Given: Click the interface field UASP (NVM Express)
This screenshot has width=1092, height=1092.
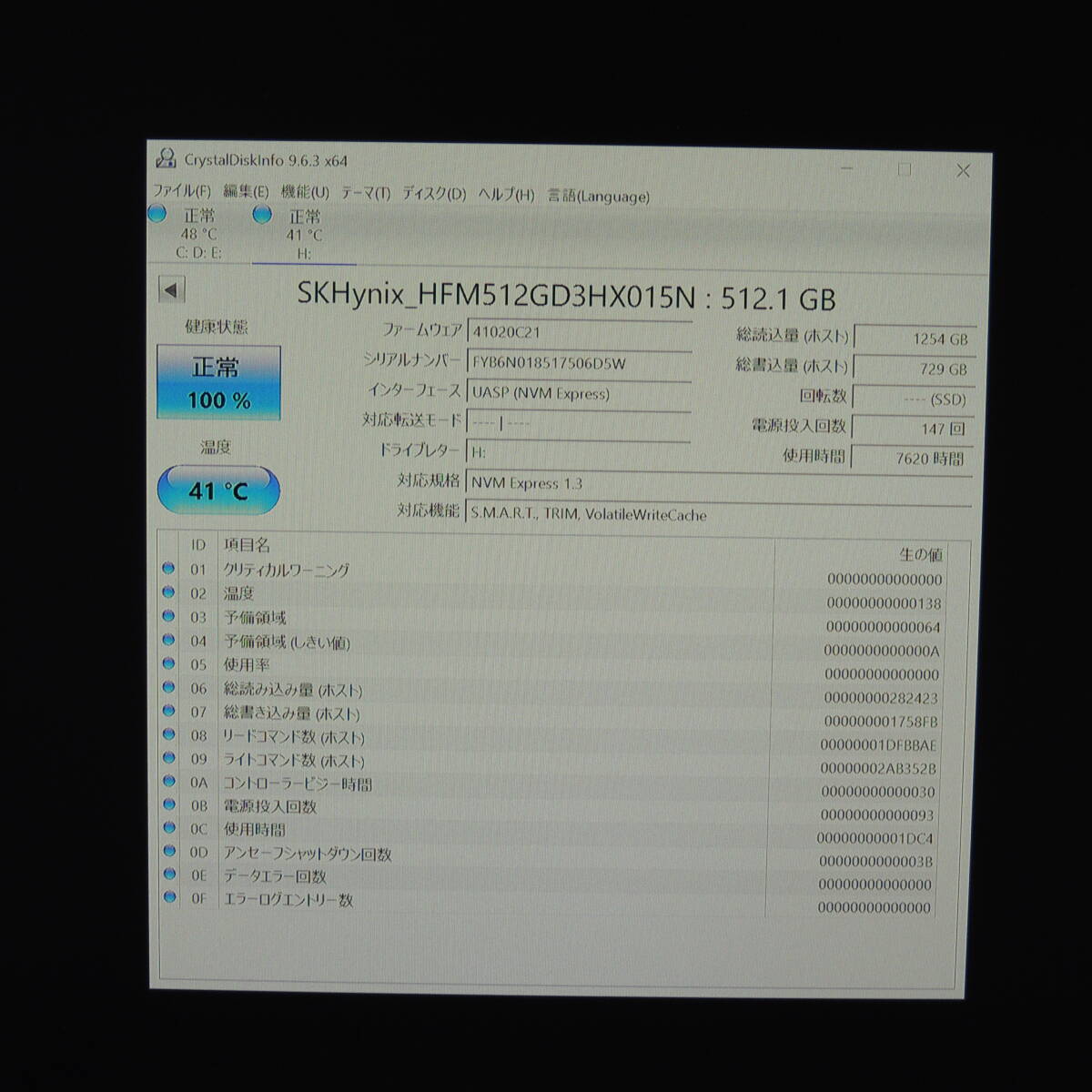Looking at the screenshot, I should tap(579, 393).
